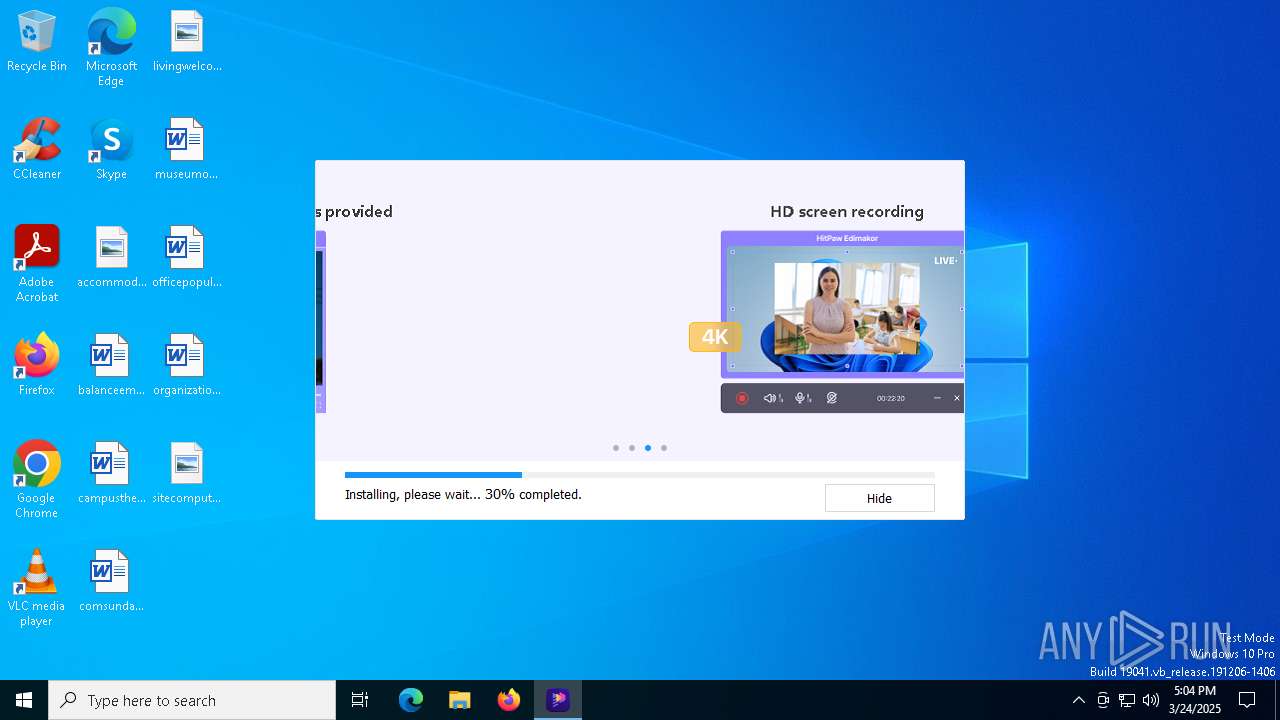The height and width of the screenshot is (720, 1280).
Task: Open Skype desktop shortcut
Action: 111,150
